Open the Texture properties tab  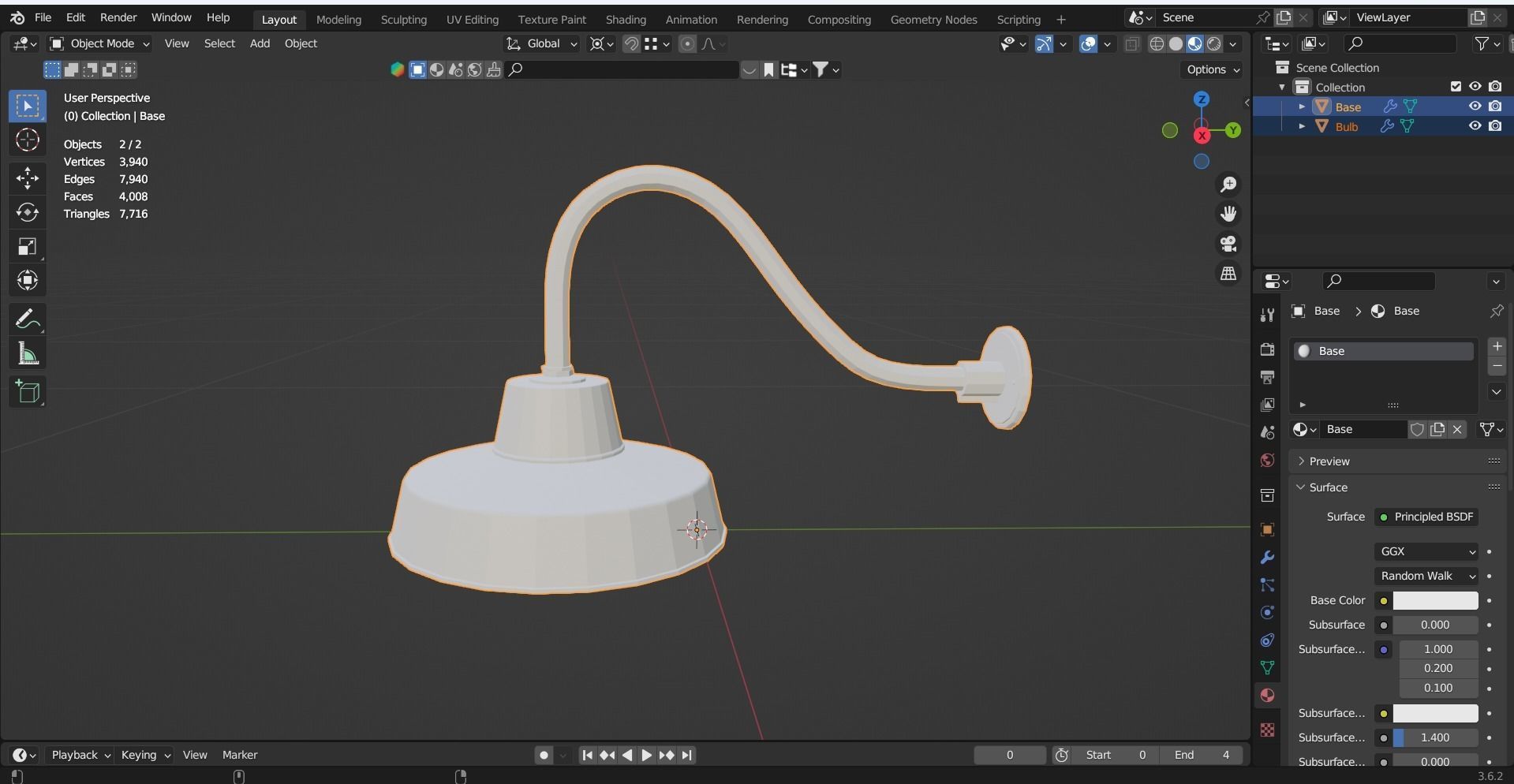coord(1267,730)
